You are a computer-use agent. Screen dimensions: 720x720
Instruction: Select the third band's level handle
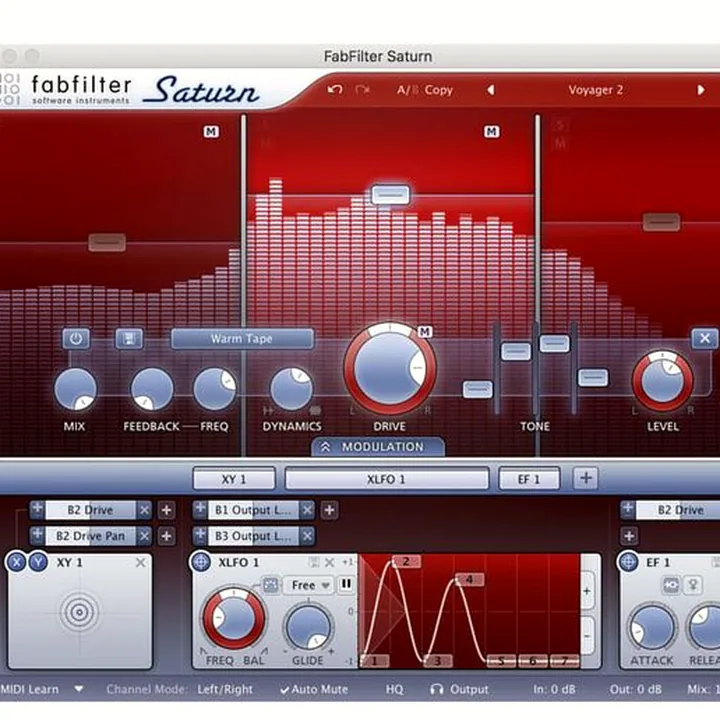click(661, 222)
